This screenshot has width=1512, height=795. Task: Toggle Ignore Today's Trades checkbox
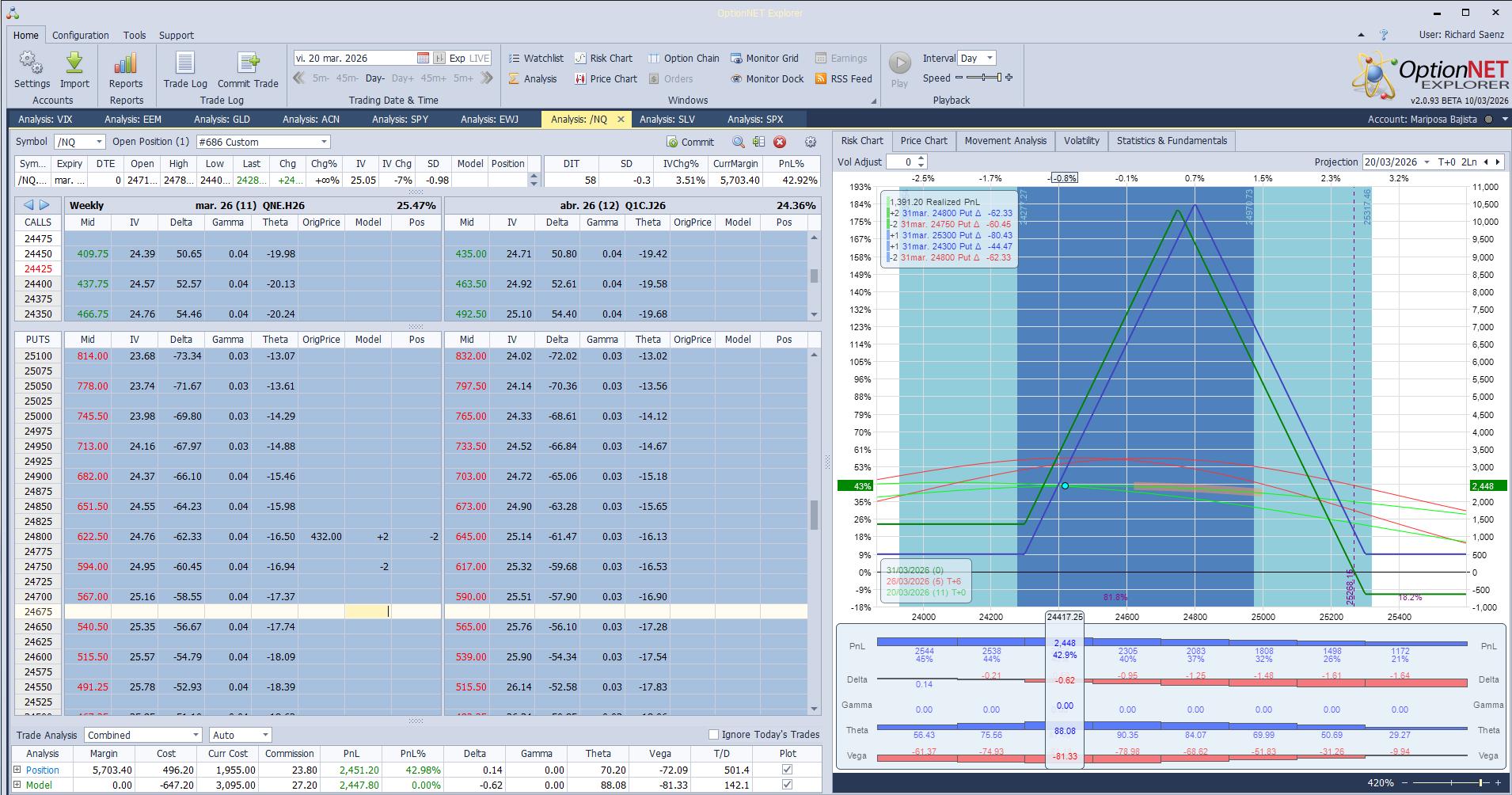[713, 734]
